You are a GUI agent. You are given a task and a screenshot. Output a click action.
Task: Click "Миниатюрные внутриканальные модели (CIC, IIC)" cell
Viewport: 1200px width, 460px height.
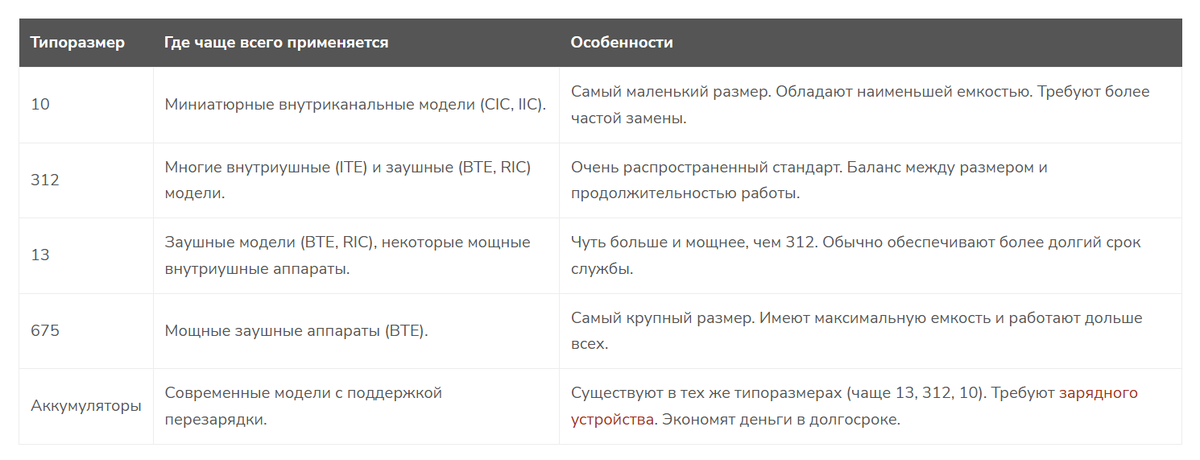[x=356, y=105]
